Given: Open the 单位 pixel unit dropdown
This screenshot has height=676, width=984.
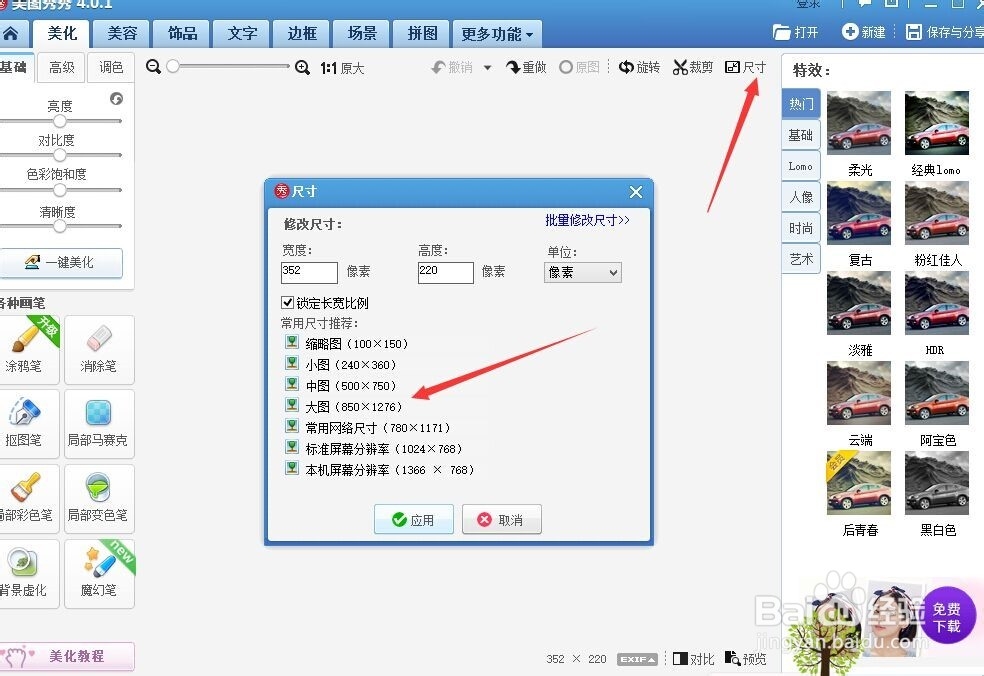Looking at the screenshot, I should coord(582,272).
